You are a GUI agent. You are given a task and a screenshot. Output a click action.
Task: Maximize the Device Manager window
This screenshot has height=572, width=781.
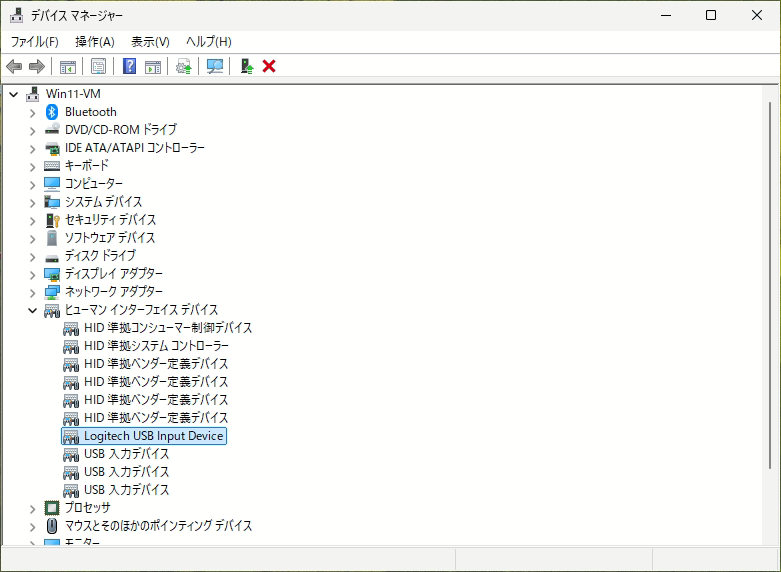tap(711, 15)
